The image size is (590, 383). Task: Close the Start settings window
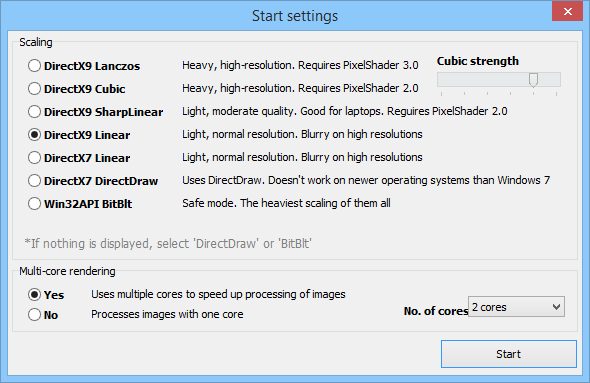(x=567, y=12)
